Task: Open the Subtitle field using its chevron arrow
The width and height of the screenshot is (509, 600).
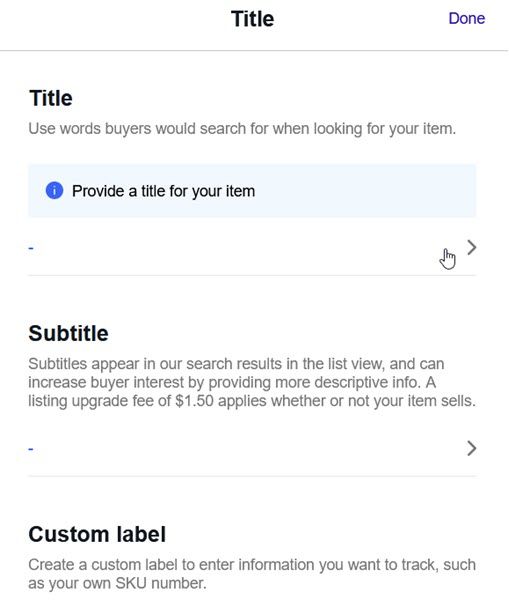Action: [471, 448]
